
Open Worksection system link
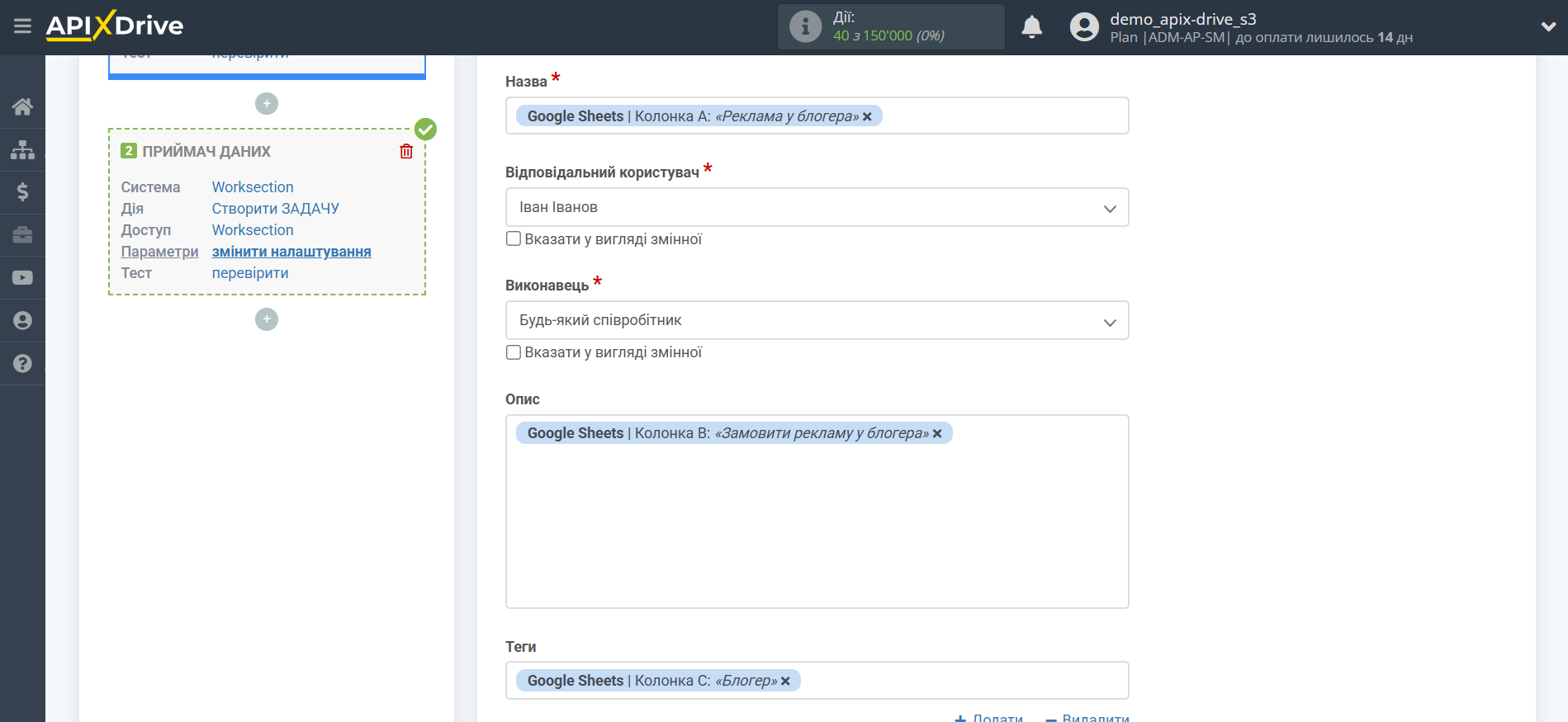tap(253, 187)
